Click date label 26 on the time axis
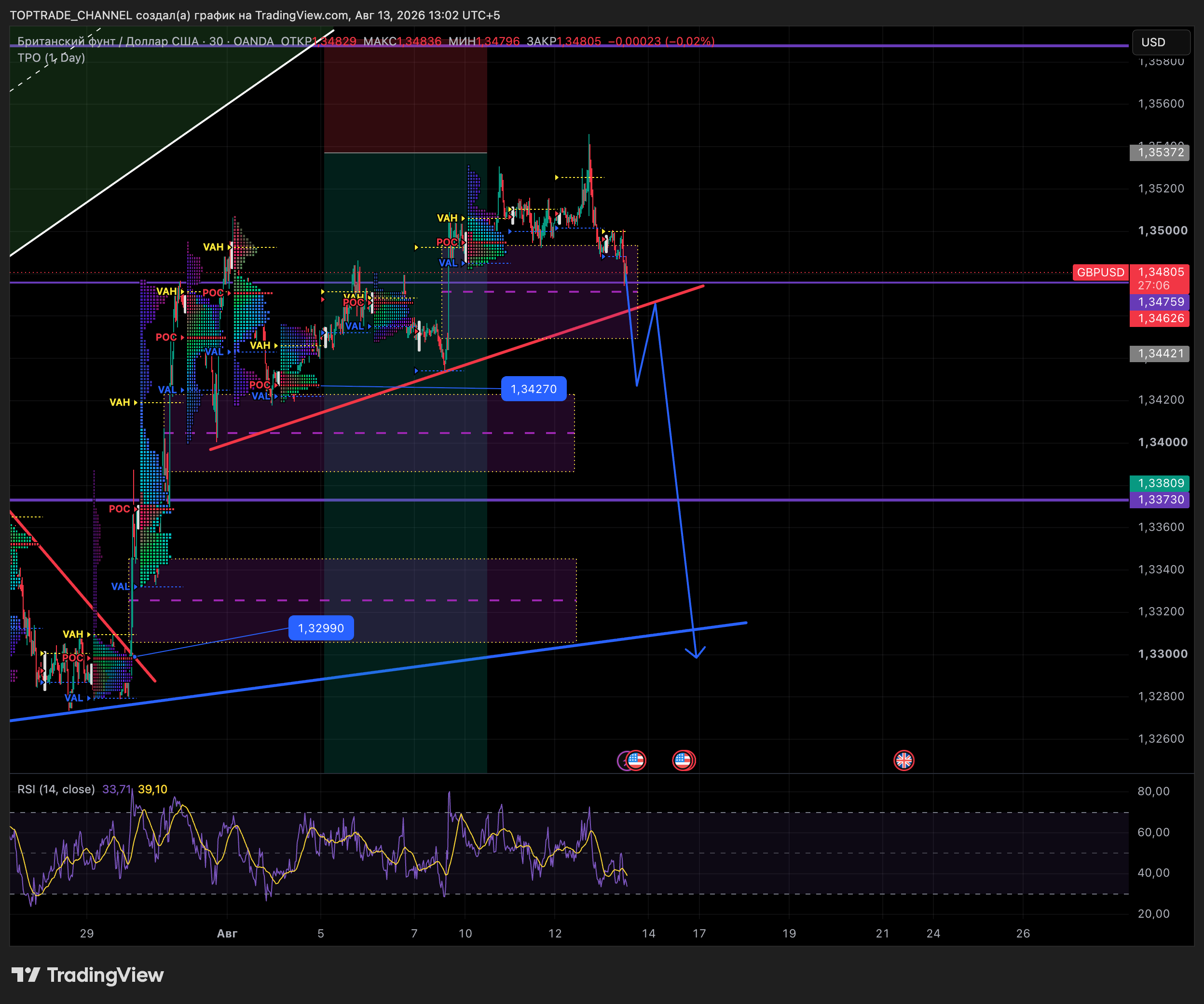 [x=1023, y=934]
